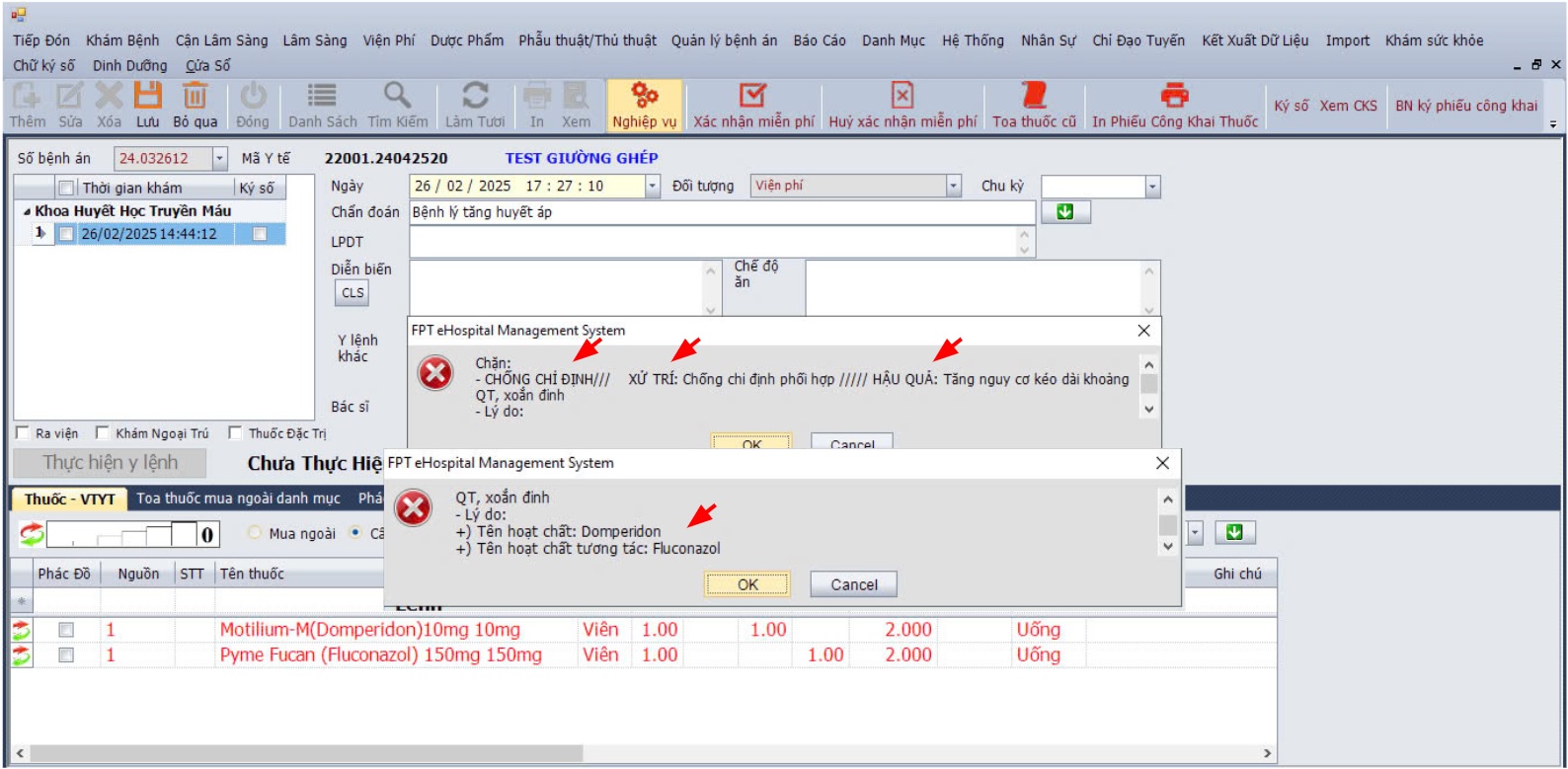Open the Nghiệp vụ gears icon

645,95
